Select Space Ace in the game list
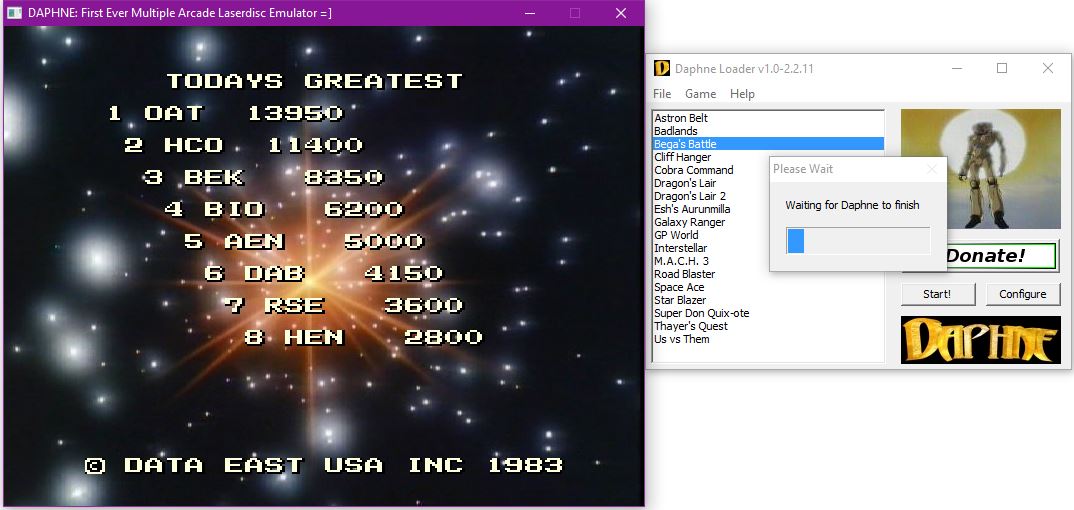Screen dimensions: 1074x510 click(768, 288)
